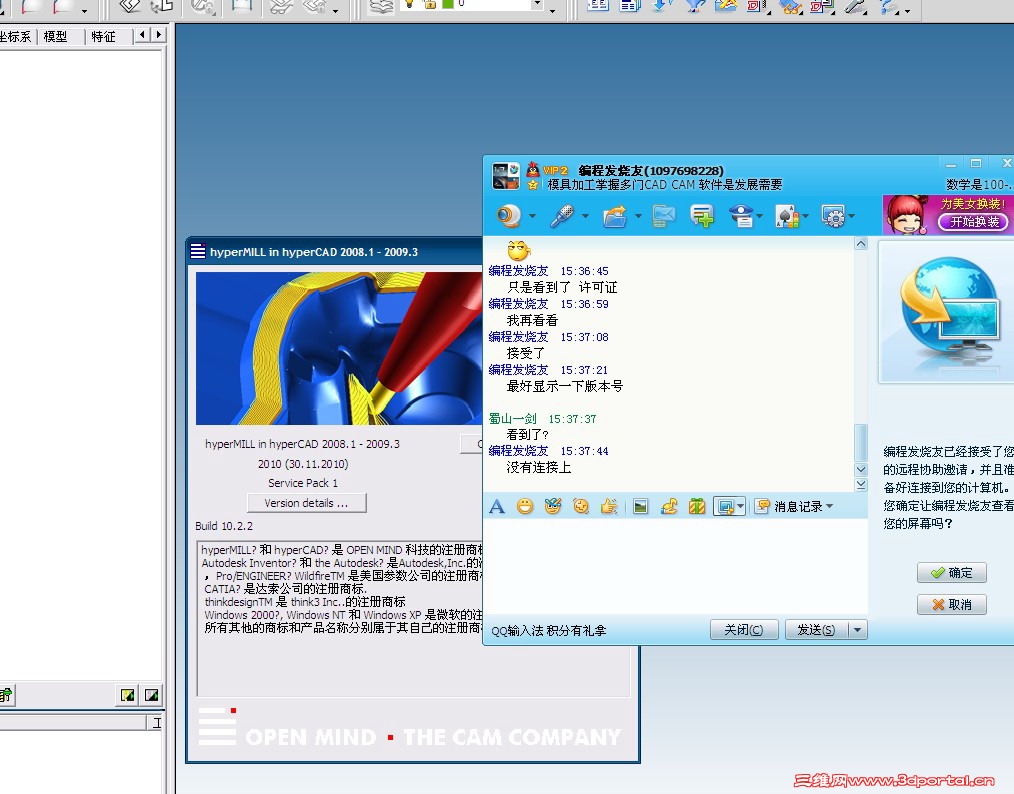The image size is (1014, 794).
Task: Open font settings letter A icon
Action: [x=497, y=506]
